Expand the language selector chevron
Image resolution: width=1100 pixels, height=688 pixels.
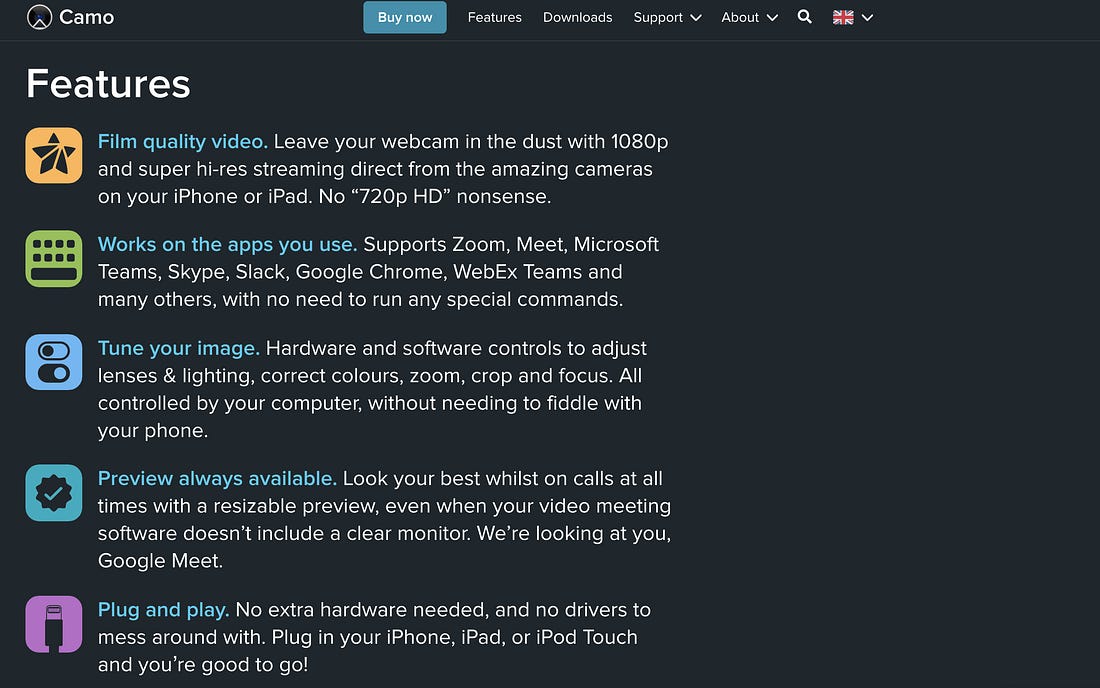tap(867, 18)
